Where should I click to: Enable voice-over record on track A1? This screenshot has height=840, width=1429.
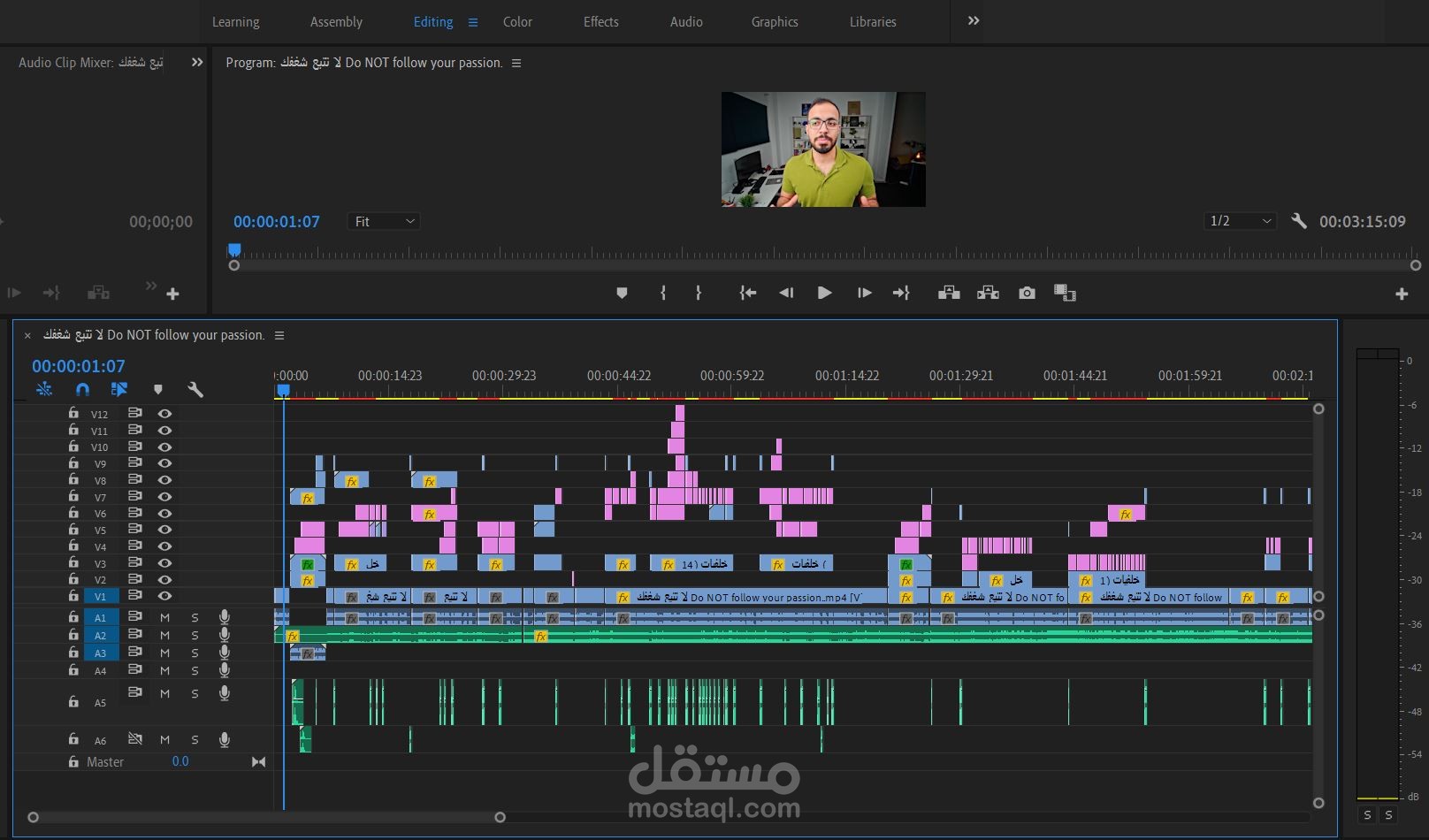pyautogui.click(x=225, y=617)
